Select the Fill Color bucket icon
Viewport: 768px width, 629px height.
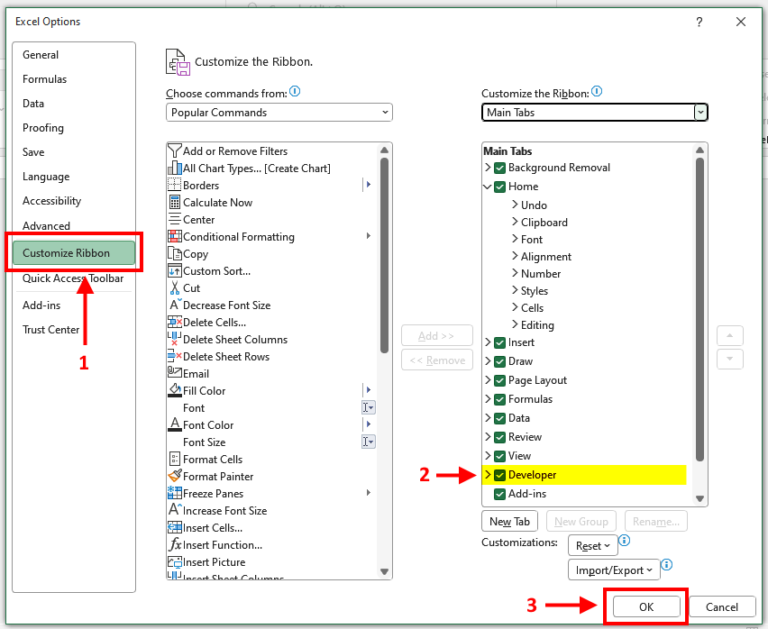[175, 391]
